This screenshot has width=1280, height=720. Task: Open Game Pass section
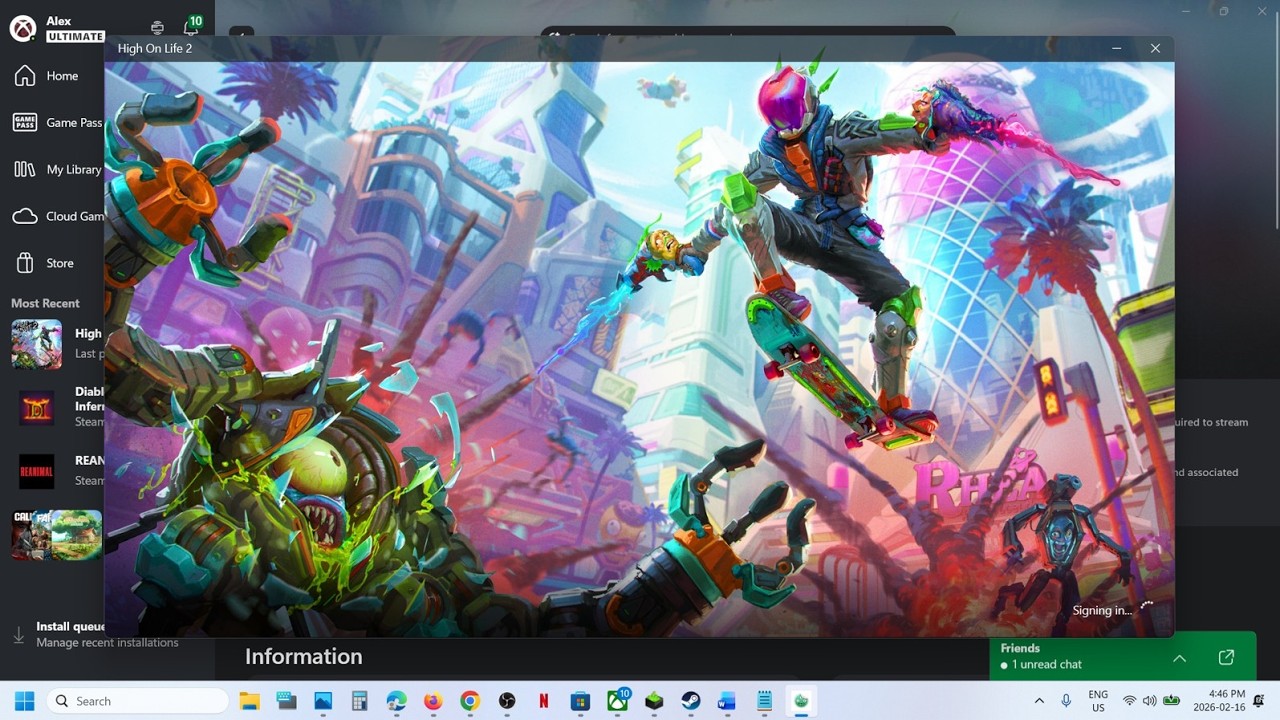(56, 122)
